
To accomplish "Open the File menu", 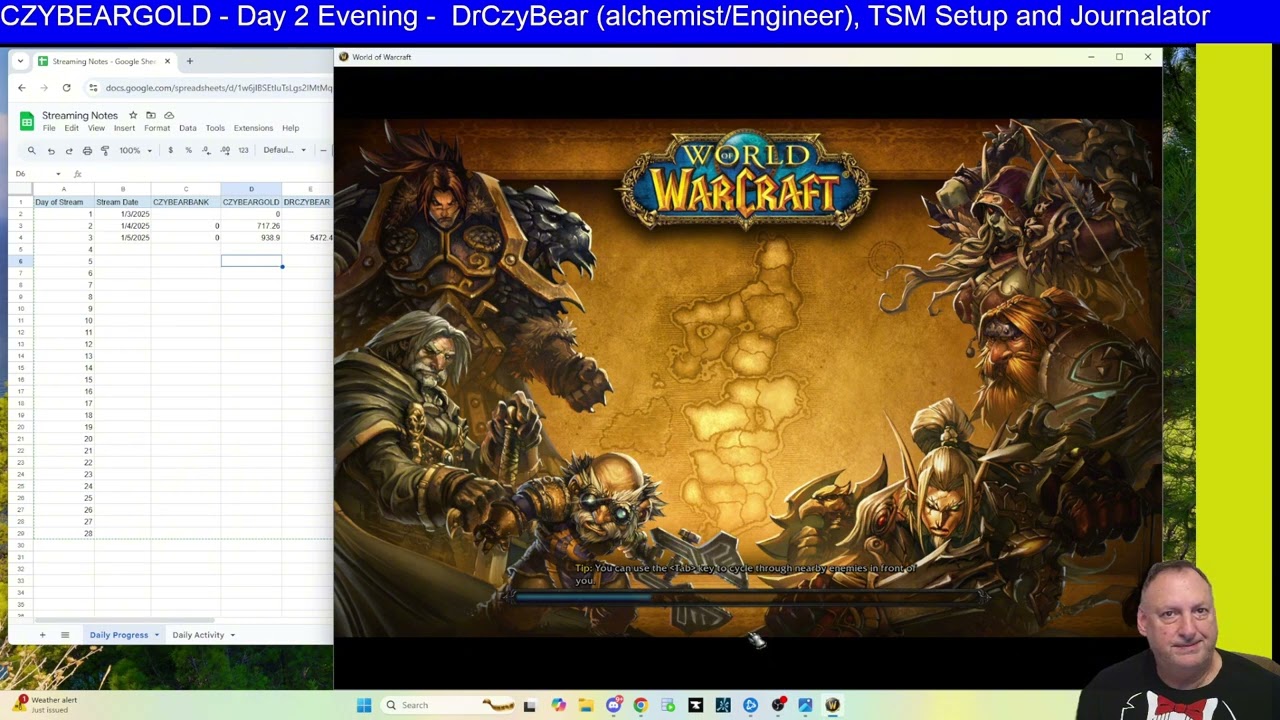I will [x=49, y=128].
